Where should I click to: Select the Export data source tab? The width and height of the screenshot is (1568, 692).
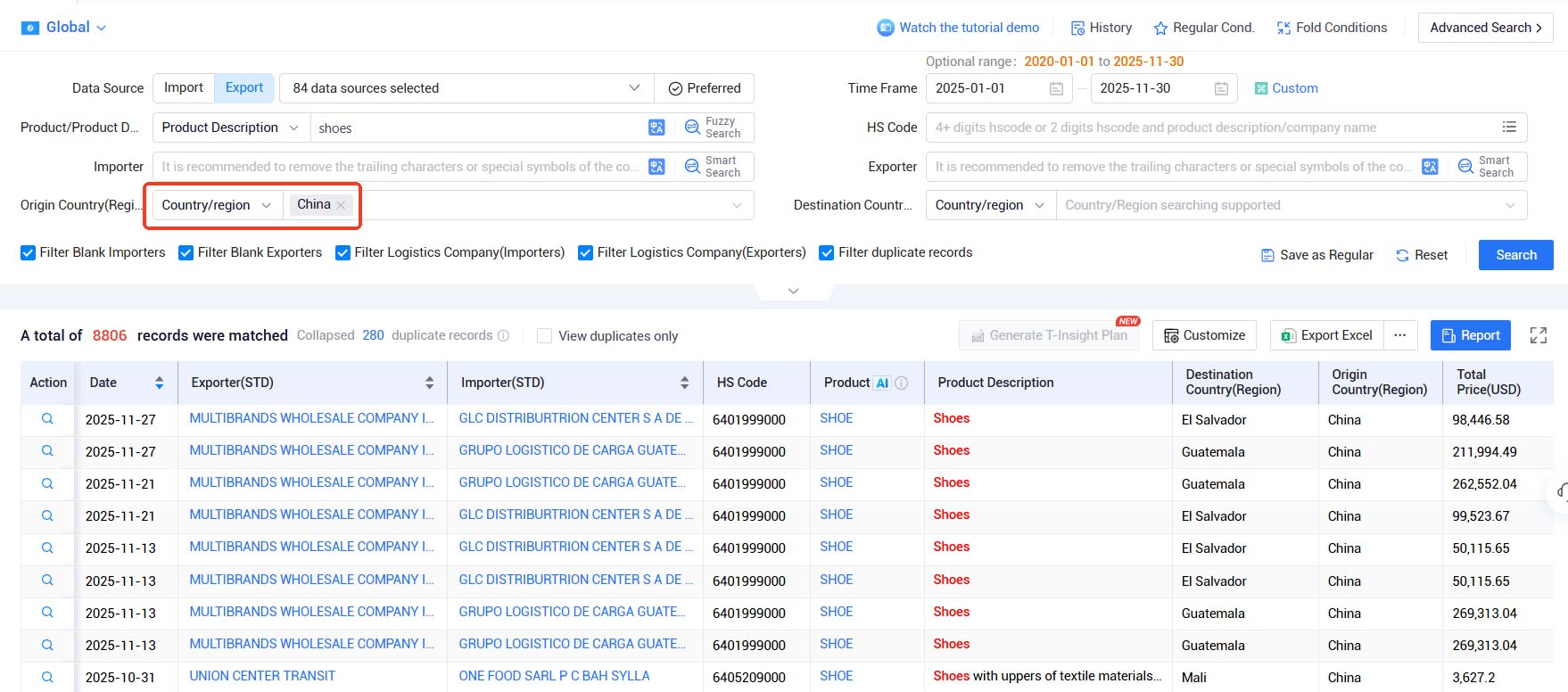click(x=244, y=87)
